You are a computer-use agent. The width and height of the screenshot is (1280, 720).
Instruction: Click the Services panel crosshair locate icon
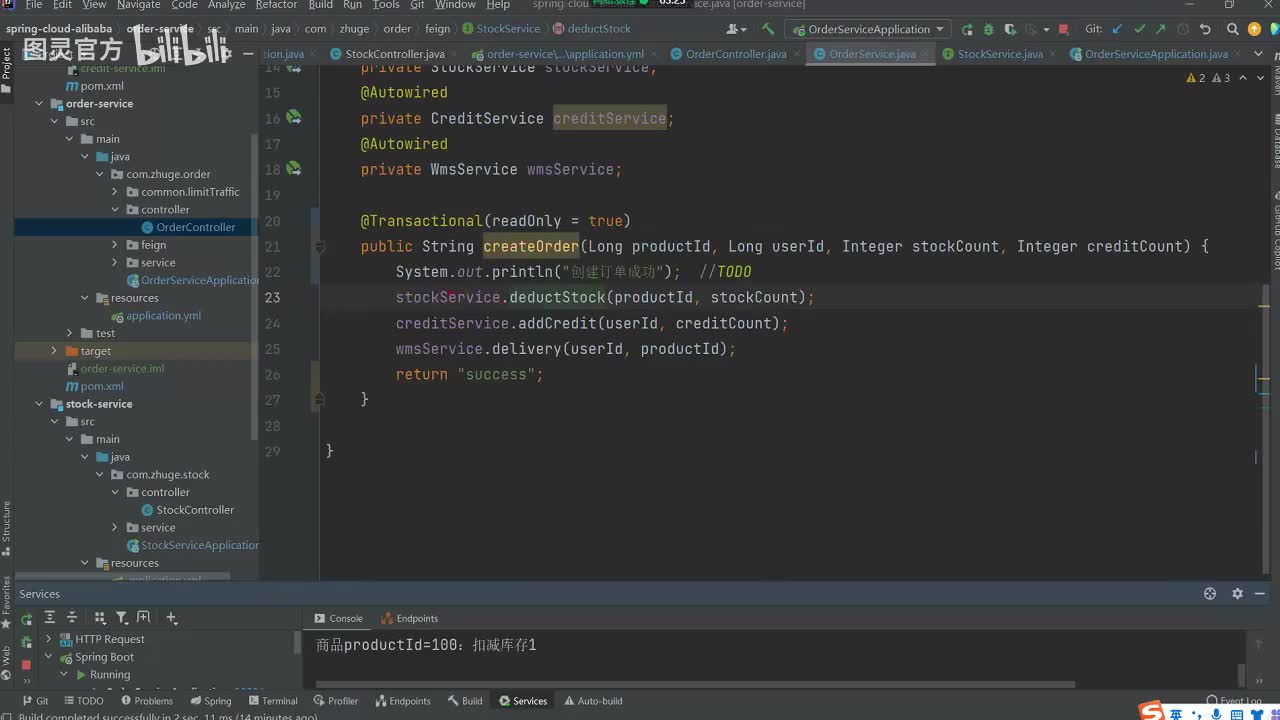click(x=1210, y=593)
